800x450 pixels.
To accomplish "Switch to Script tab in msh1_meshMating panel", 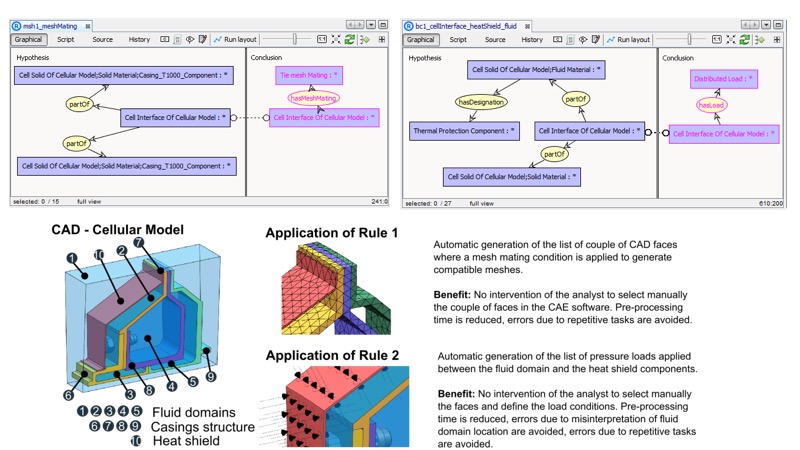I will tap(66, 40).
